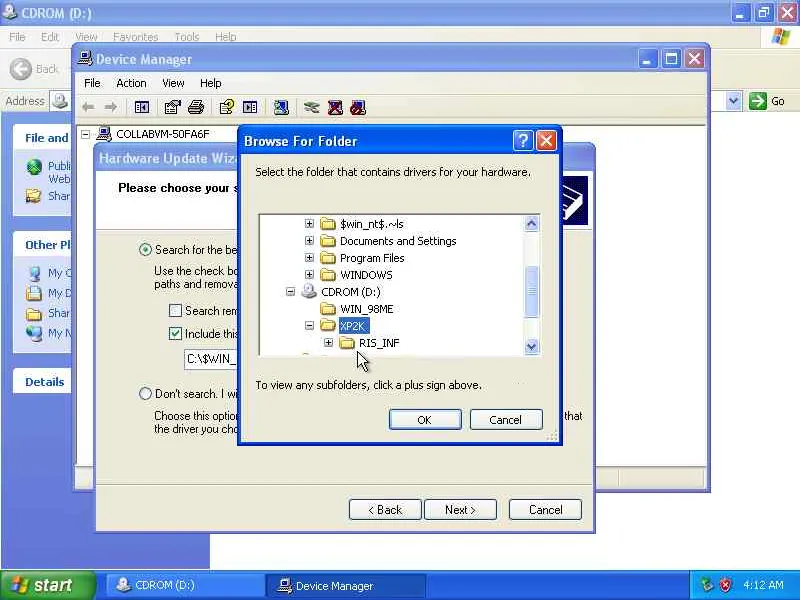Image resolution: width=800 pixels, height=600 pixels.
Task: Click the Back arrow icon in CDROM window
Action: tap(21, 69)
